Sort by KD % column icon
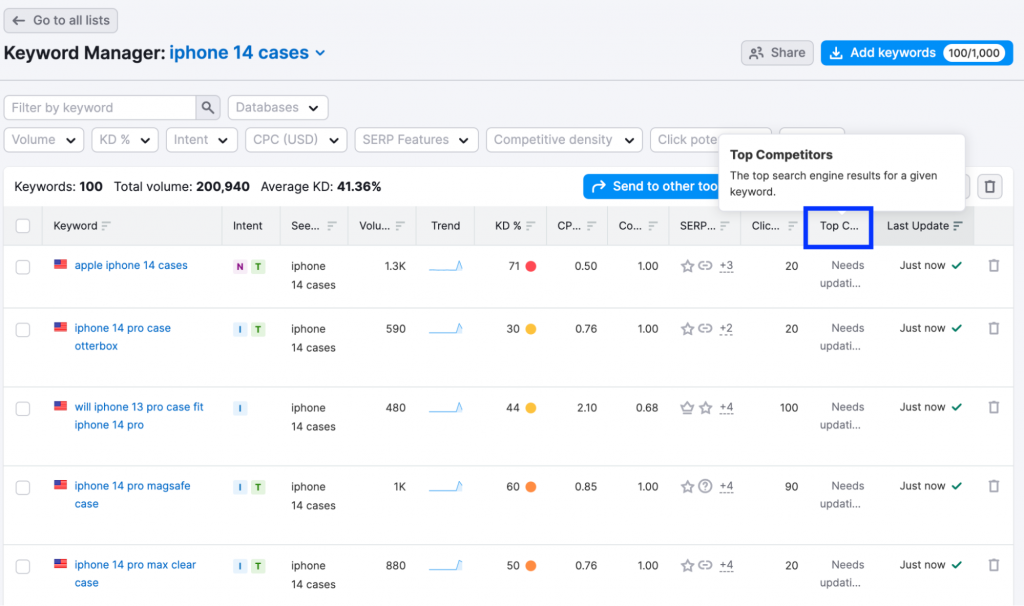Viewport: 1024px width, 606px height. (530, 226)
